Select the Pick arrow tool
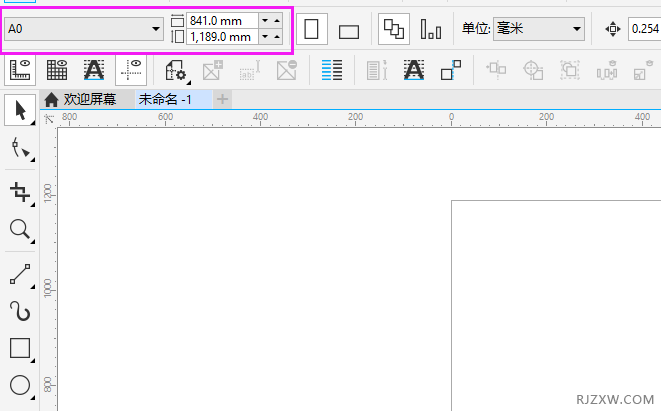661x411 pixels. [20, 110]
